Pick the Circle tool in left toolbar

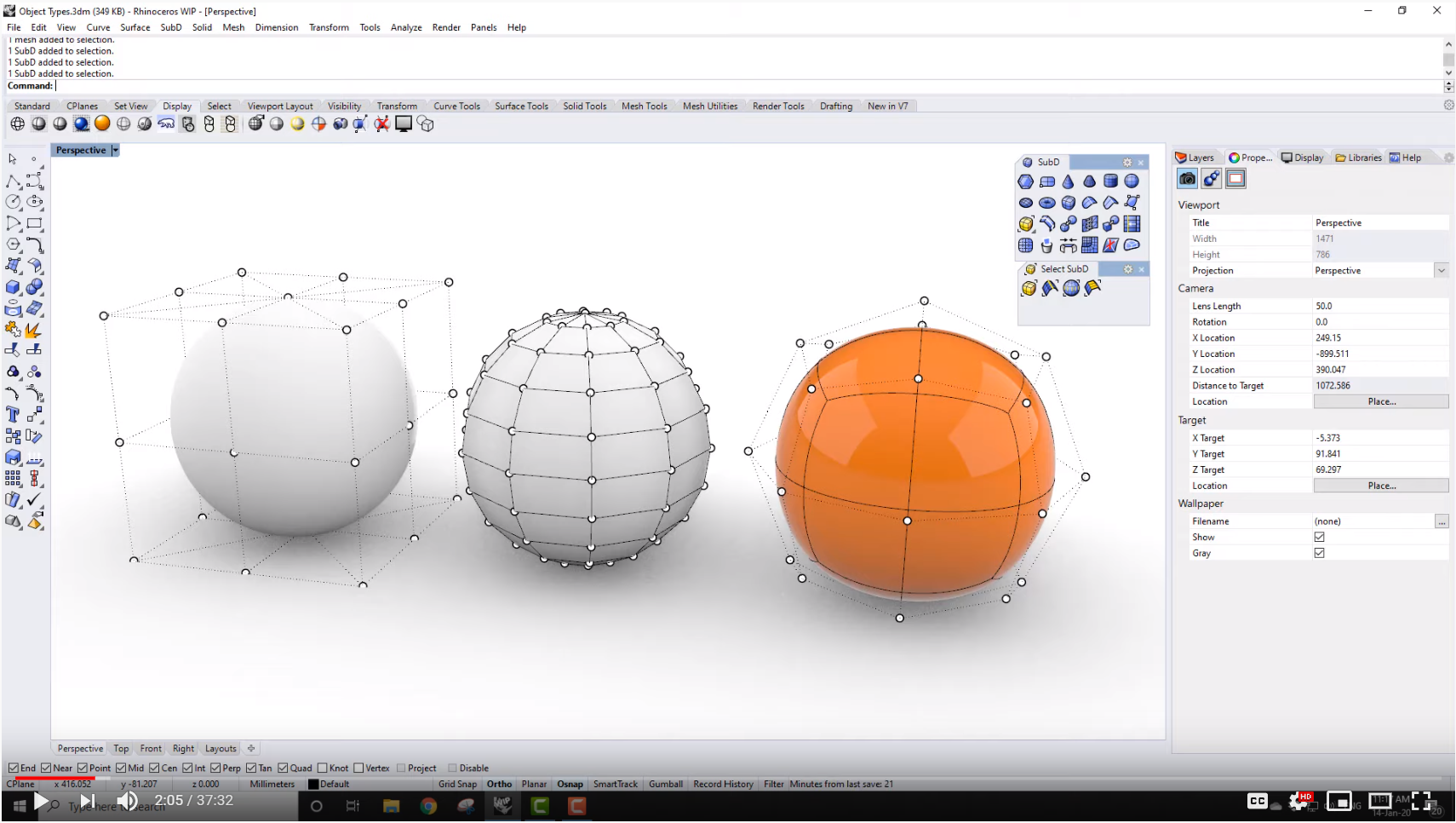tap(13, 202)
